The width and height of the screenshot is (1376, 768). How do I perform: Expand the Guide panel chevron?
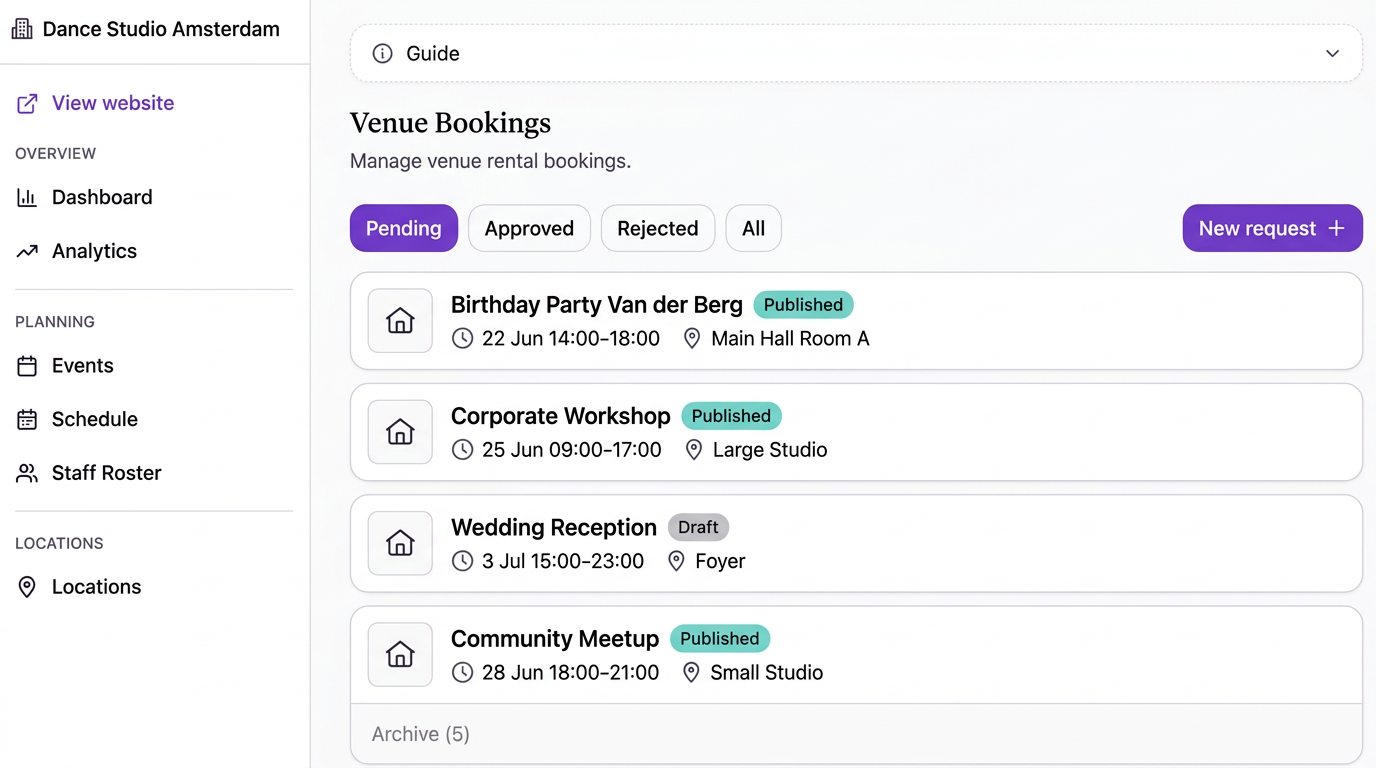coord(1332,54)
